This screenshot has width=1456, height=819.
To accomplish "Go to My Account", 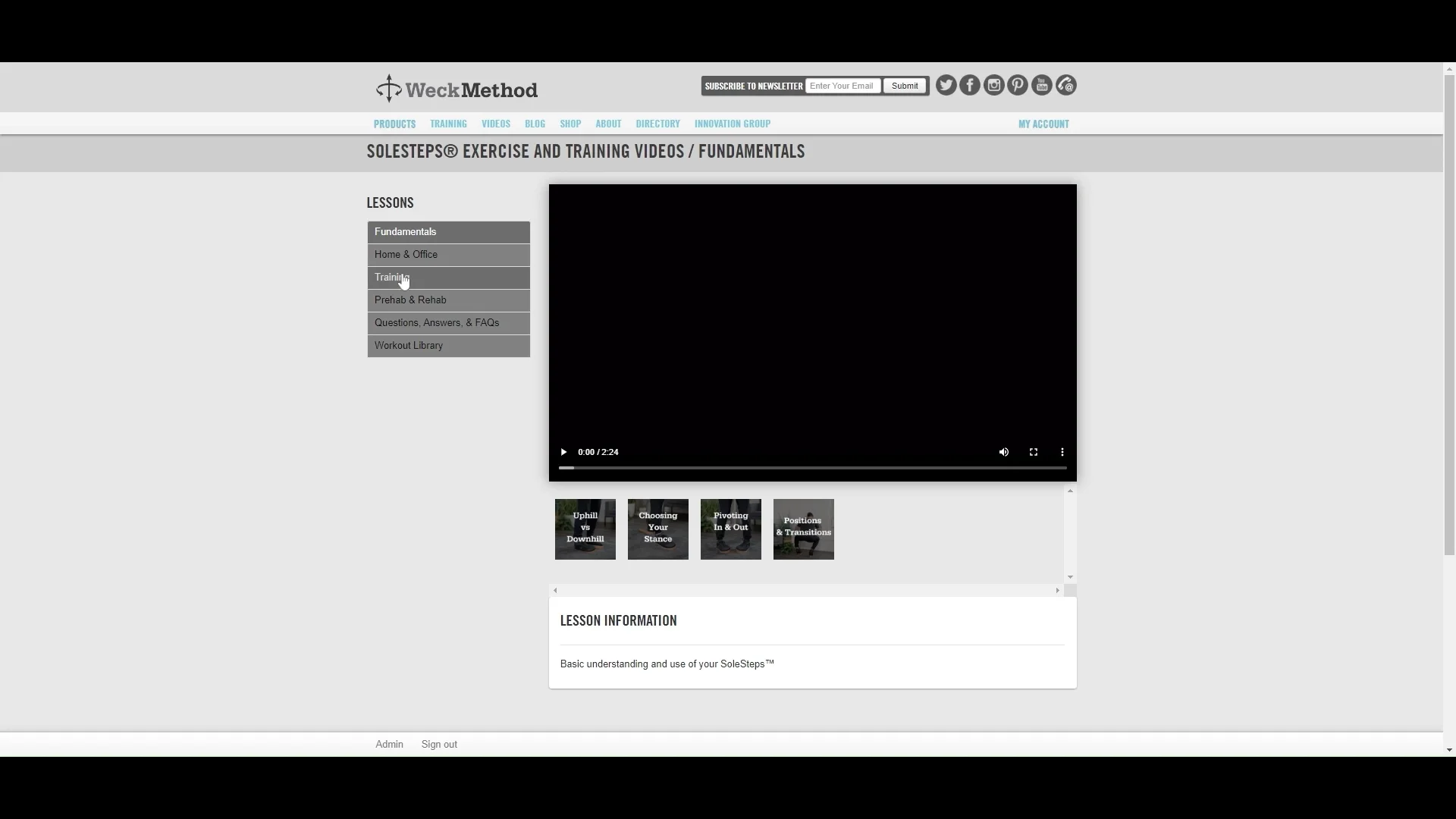I will 1043,124.
